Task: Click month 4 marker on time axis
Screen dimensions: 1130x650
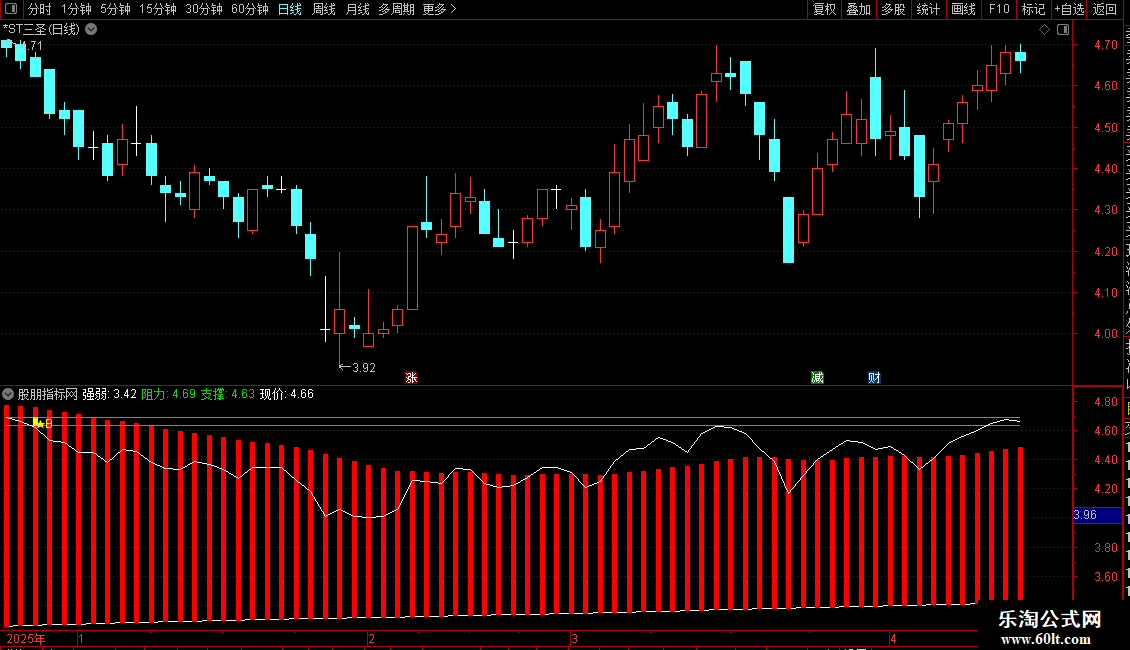Action: (x=893, y=638)
